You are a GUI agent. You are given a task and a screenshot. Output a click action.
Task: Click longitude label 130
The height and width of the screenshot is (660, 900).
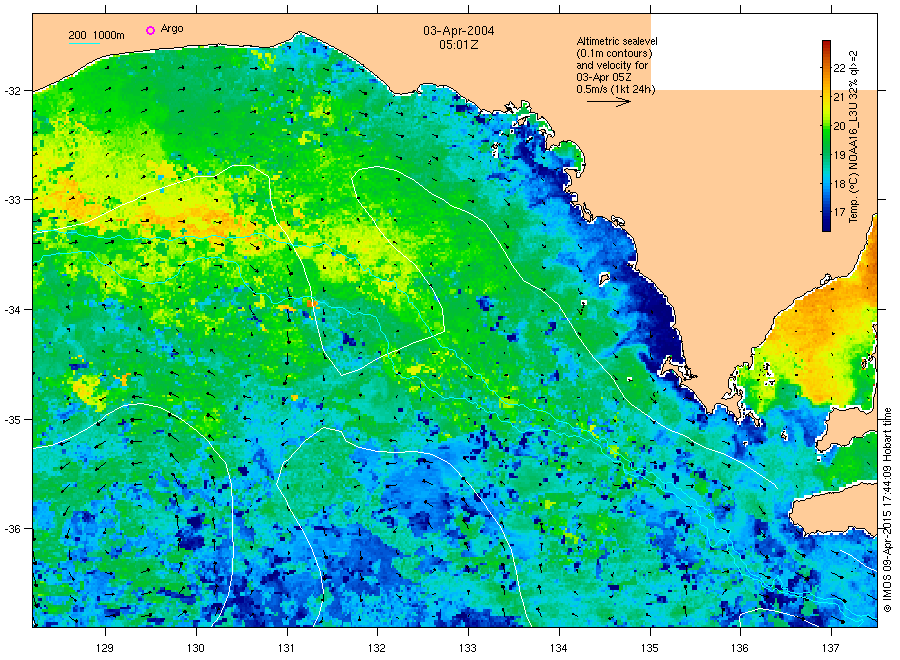click(x=196, y=649)
